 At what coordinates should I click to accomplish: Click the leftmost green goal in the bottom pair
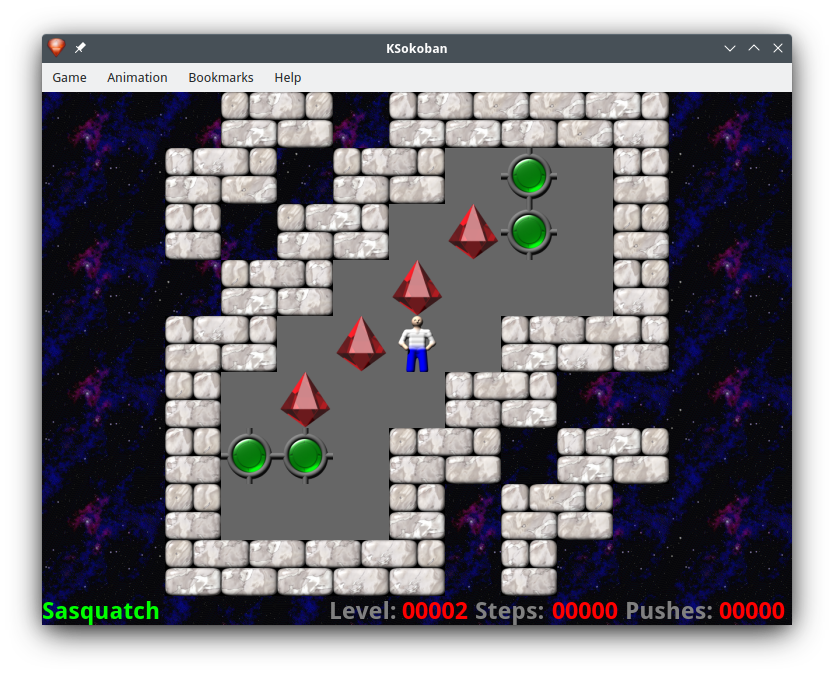[248, 455]
